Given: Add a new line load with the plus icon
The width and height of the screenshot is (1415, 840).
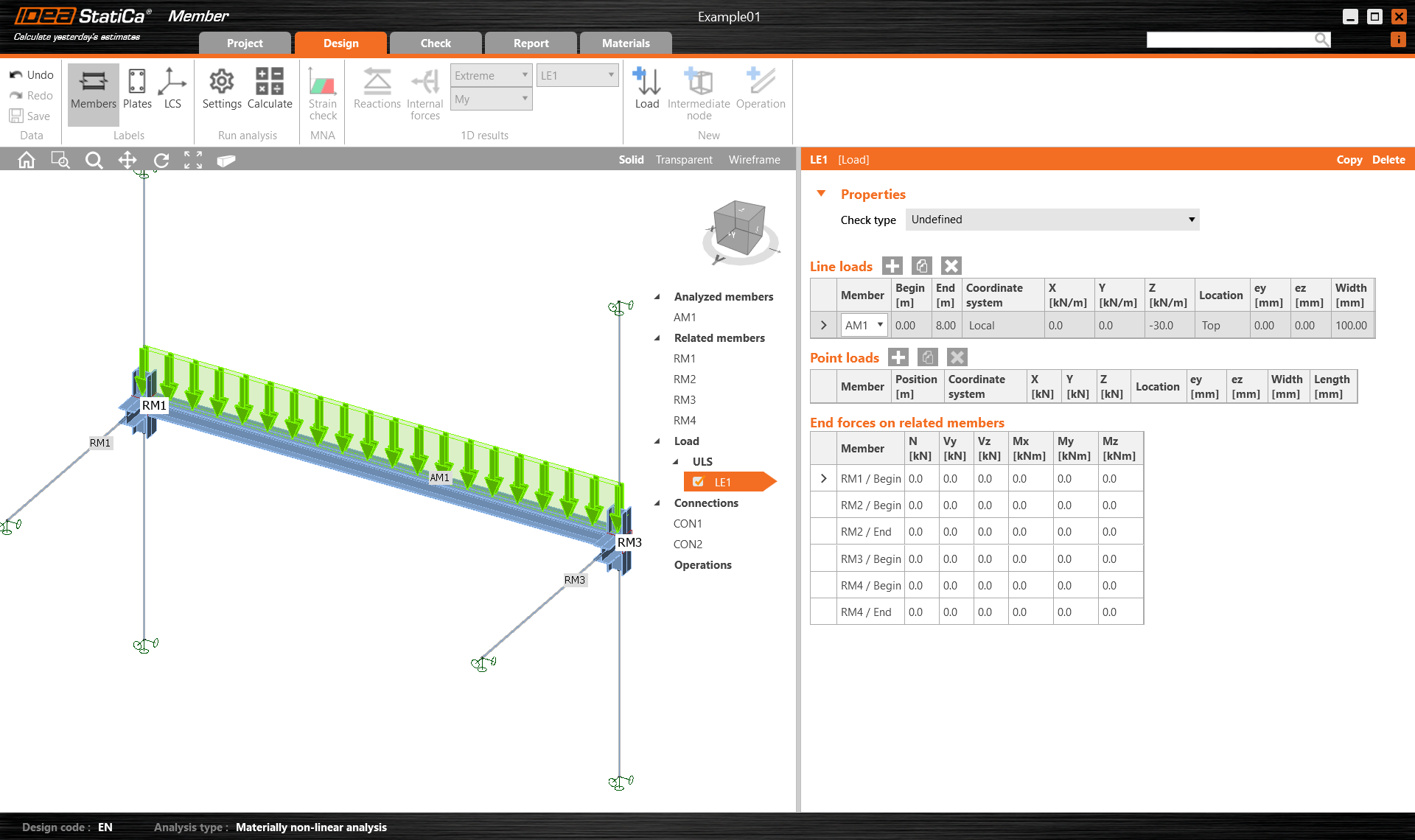Looking at the screenshot, I should point(892,265).
